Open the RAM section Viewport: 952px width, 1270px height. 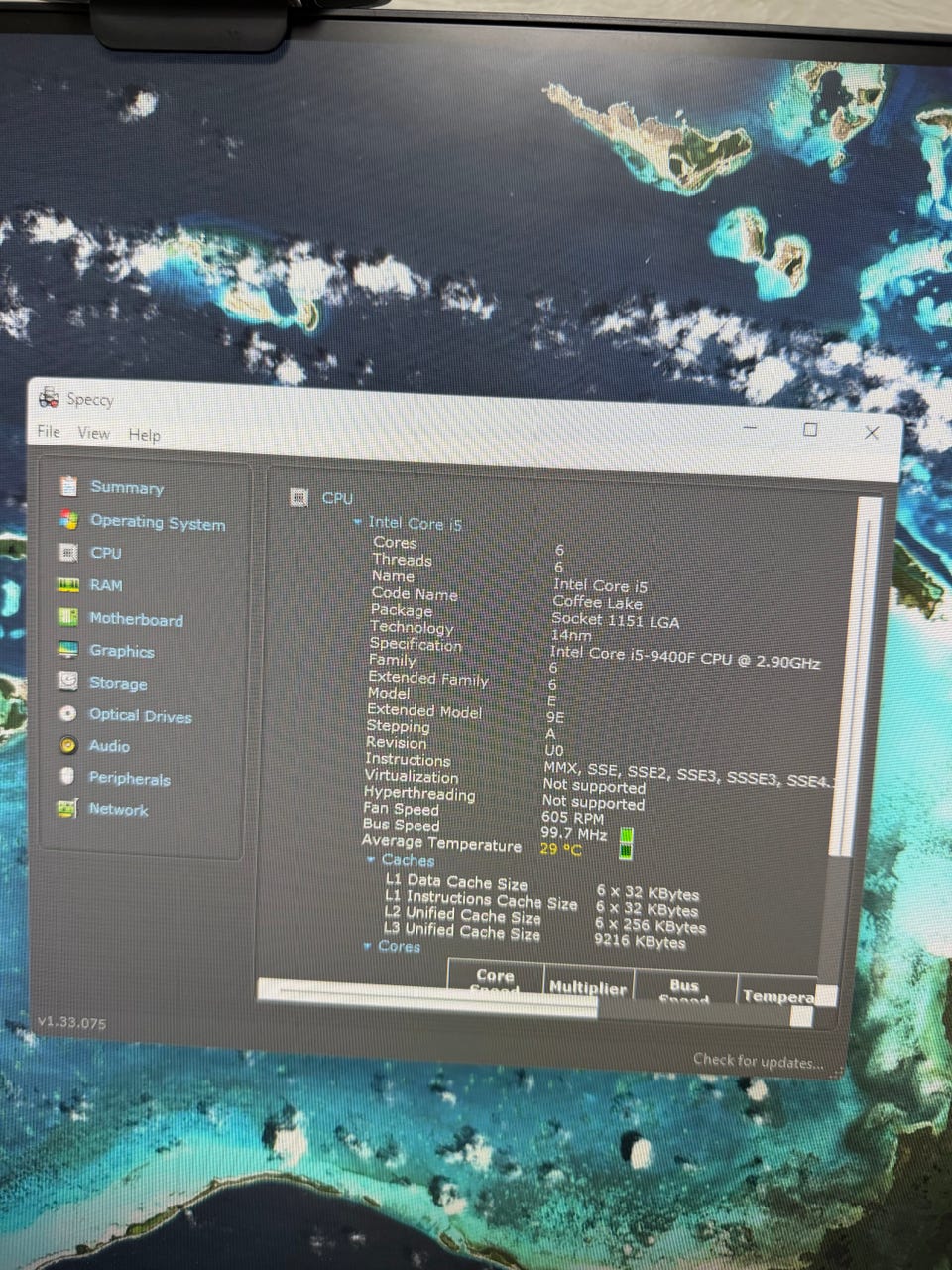(106, 585)
